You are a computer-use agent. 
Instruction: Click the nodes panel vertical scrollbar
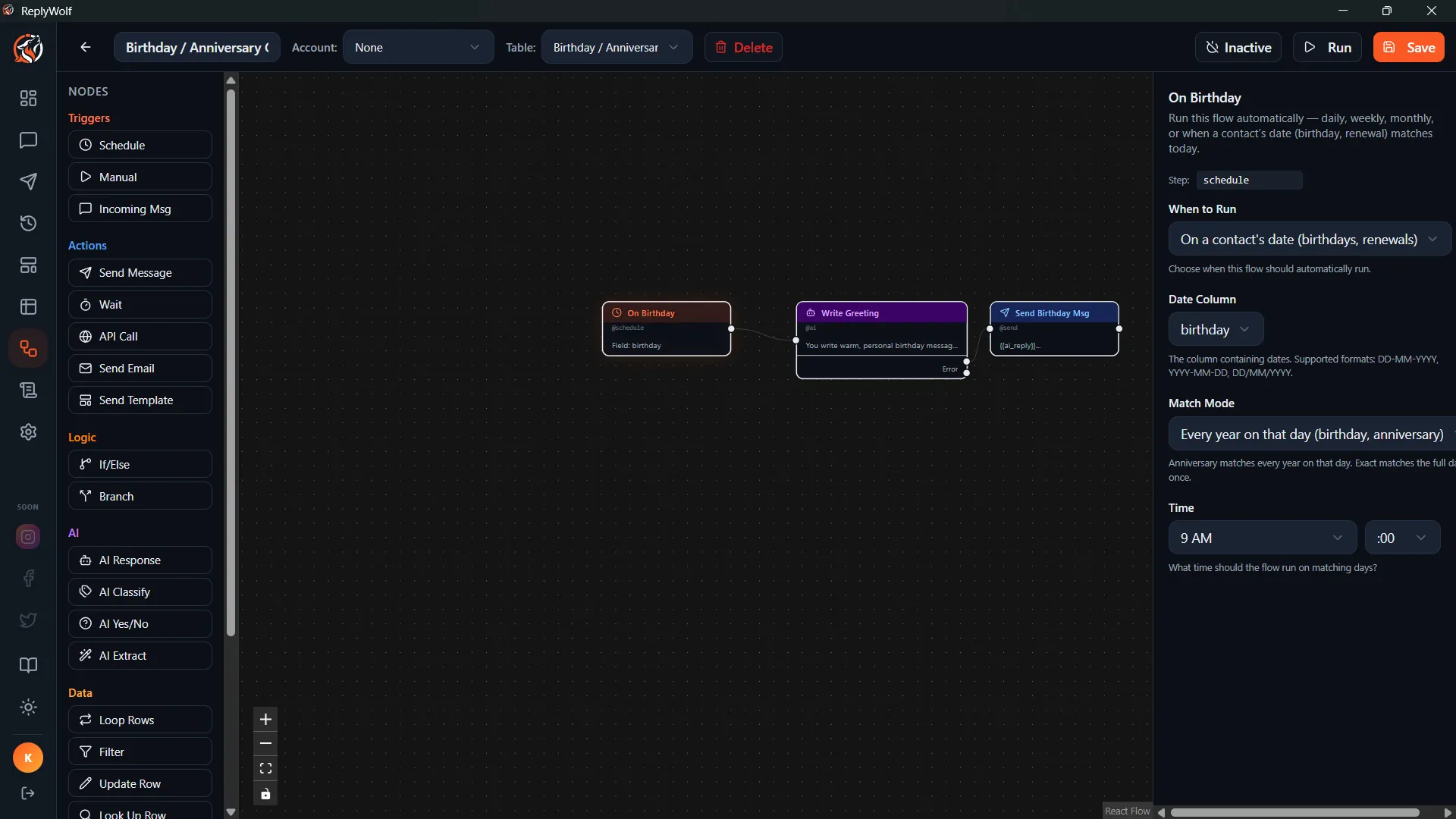click(x=231, y=362)
